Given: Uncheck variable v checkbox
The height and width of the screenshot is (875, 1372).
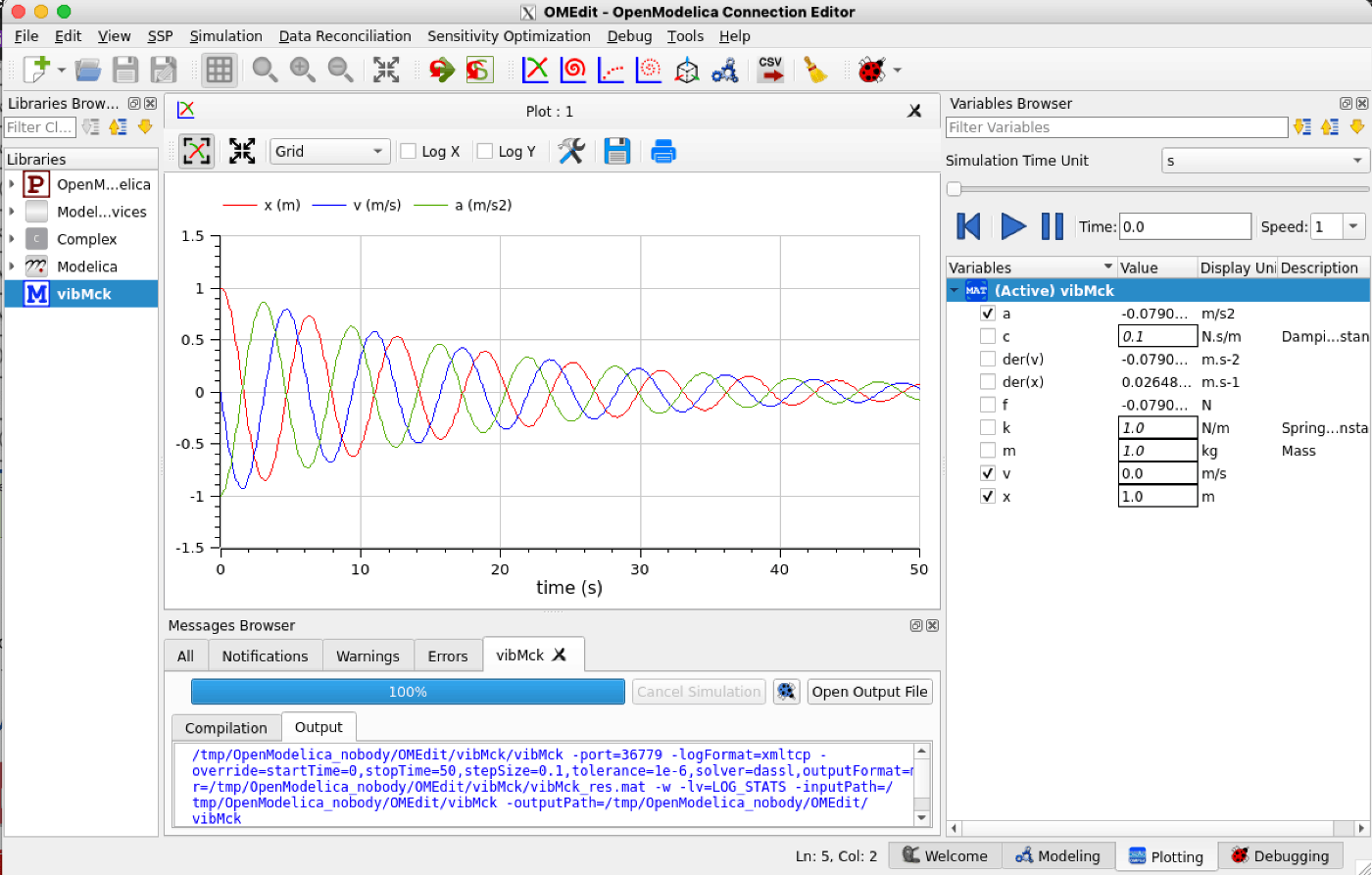Looking at the screenshot, I should [988, 473].
